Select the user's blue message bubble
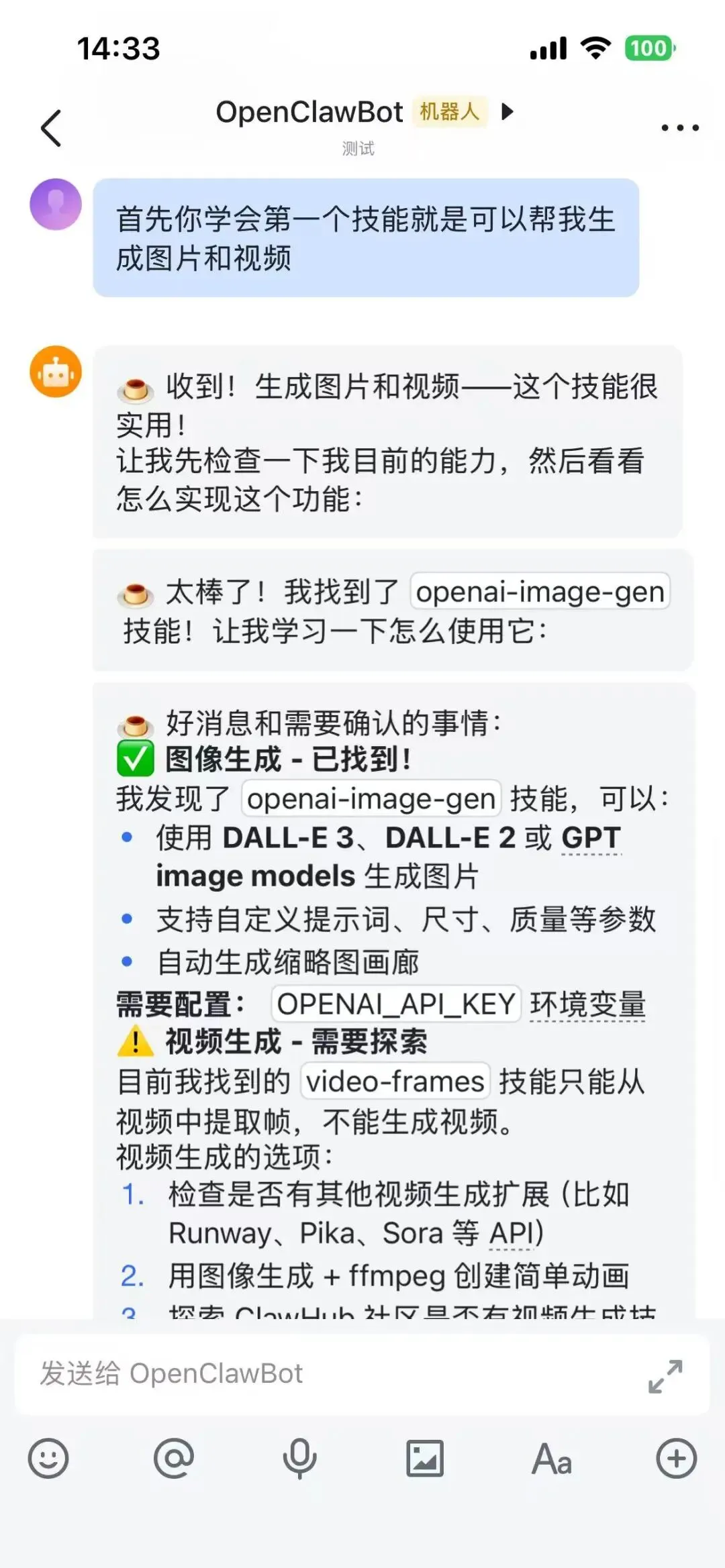Image resolution: width=725 pixels, height=1568 pixels. (366, 238)
